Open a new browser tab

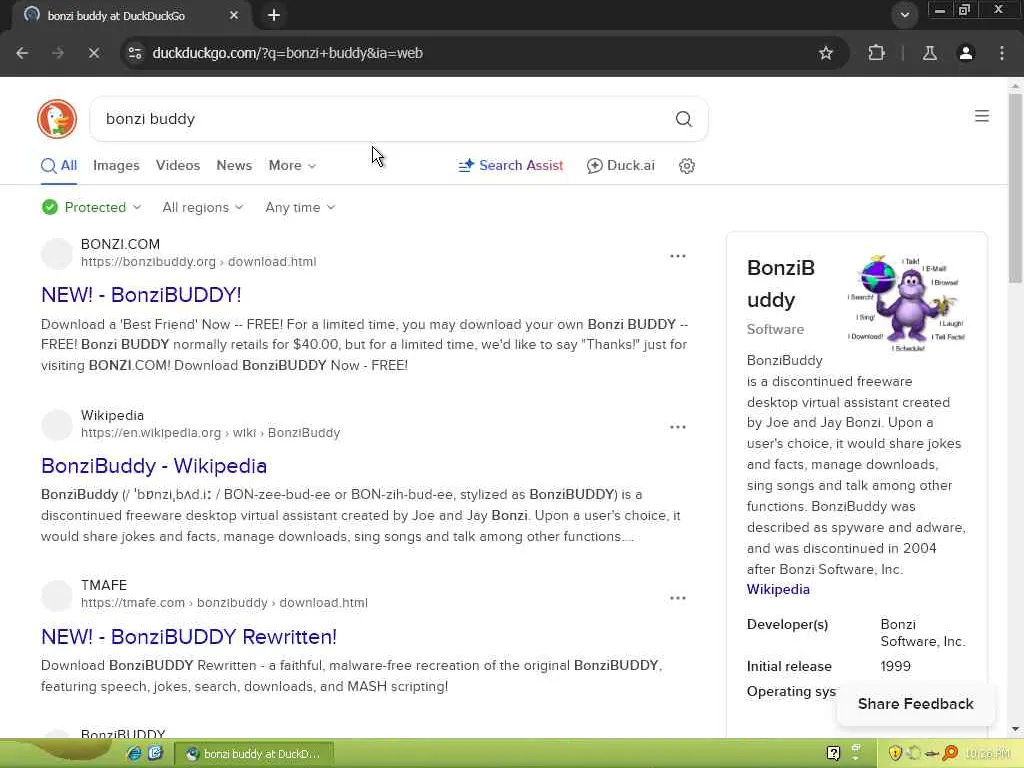coord(274,15)
